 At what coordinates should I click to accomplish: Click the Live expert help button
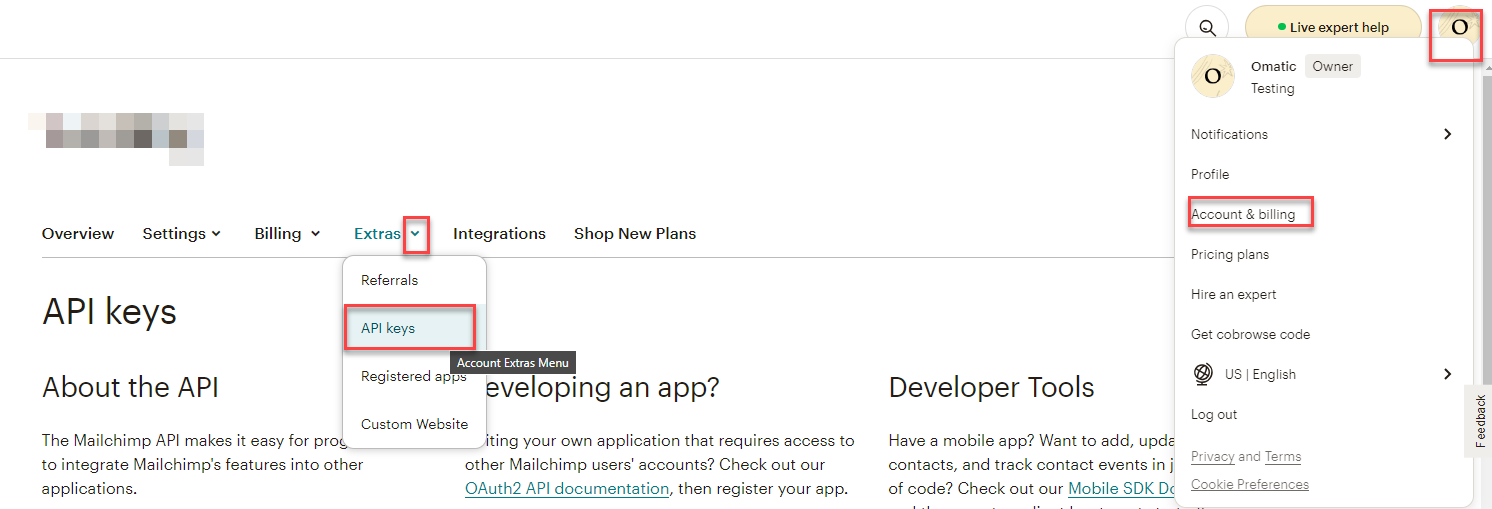(x=1333, y=28)
